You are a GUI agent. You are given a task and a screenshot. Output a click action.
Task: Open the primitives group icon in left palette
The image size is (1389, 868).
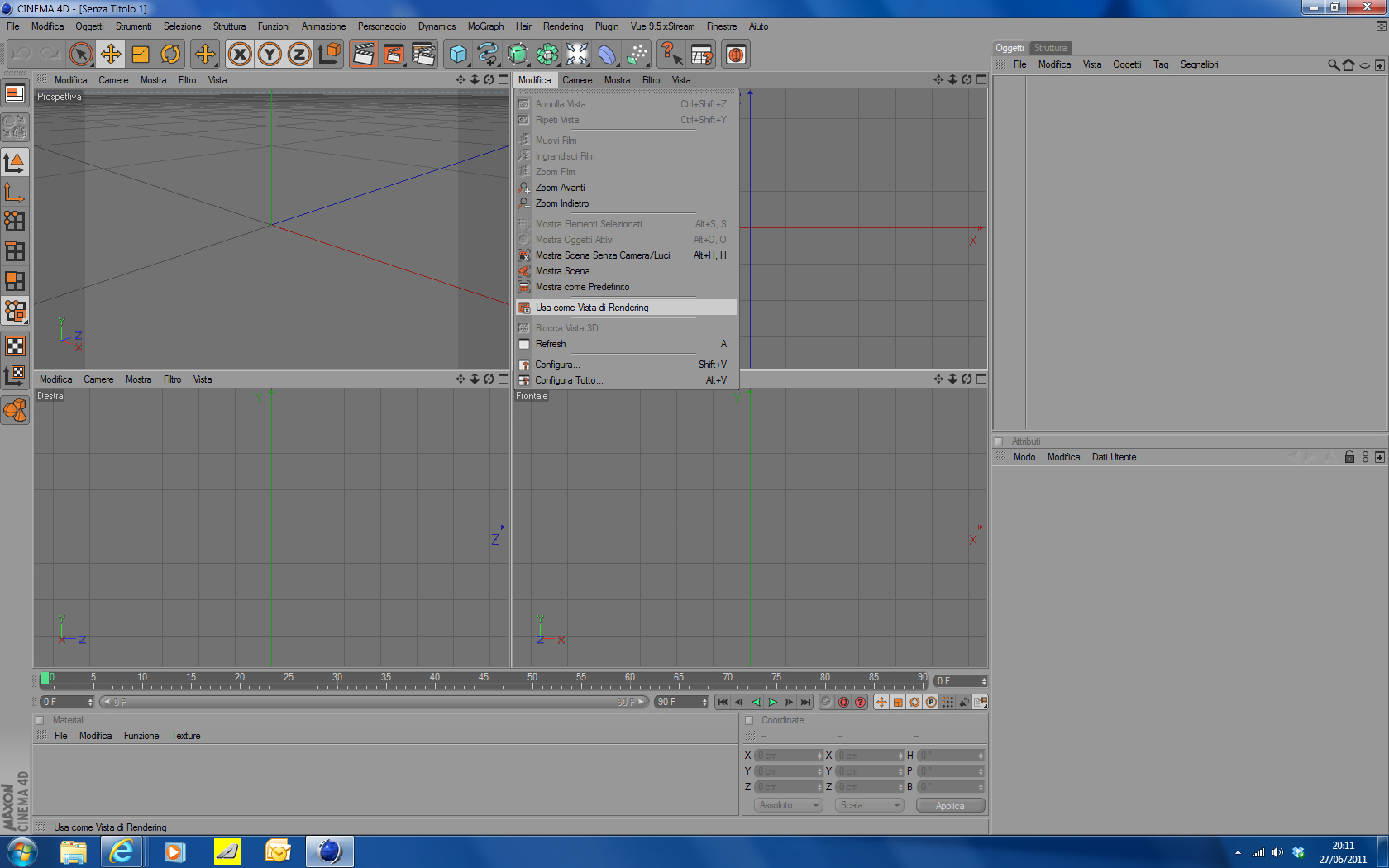(x=15, y=410)
